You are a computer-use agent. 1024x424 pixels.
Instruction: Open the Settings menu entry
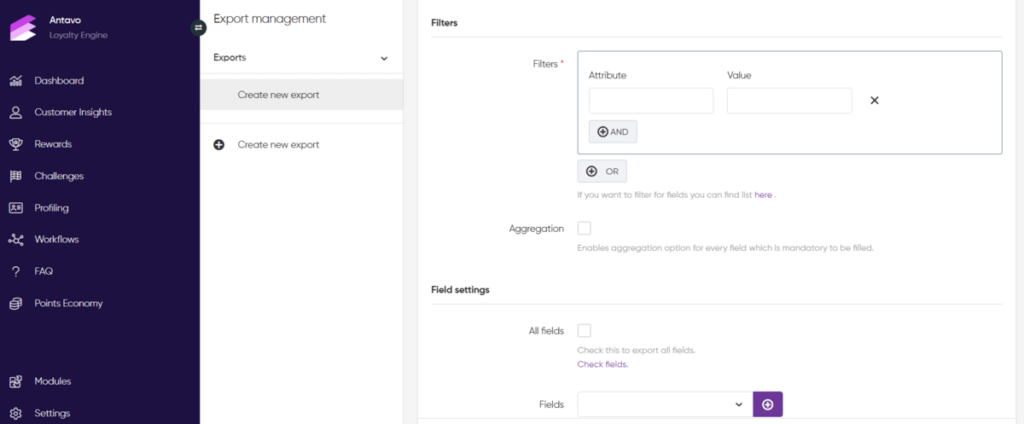click(x=52, y=414)
